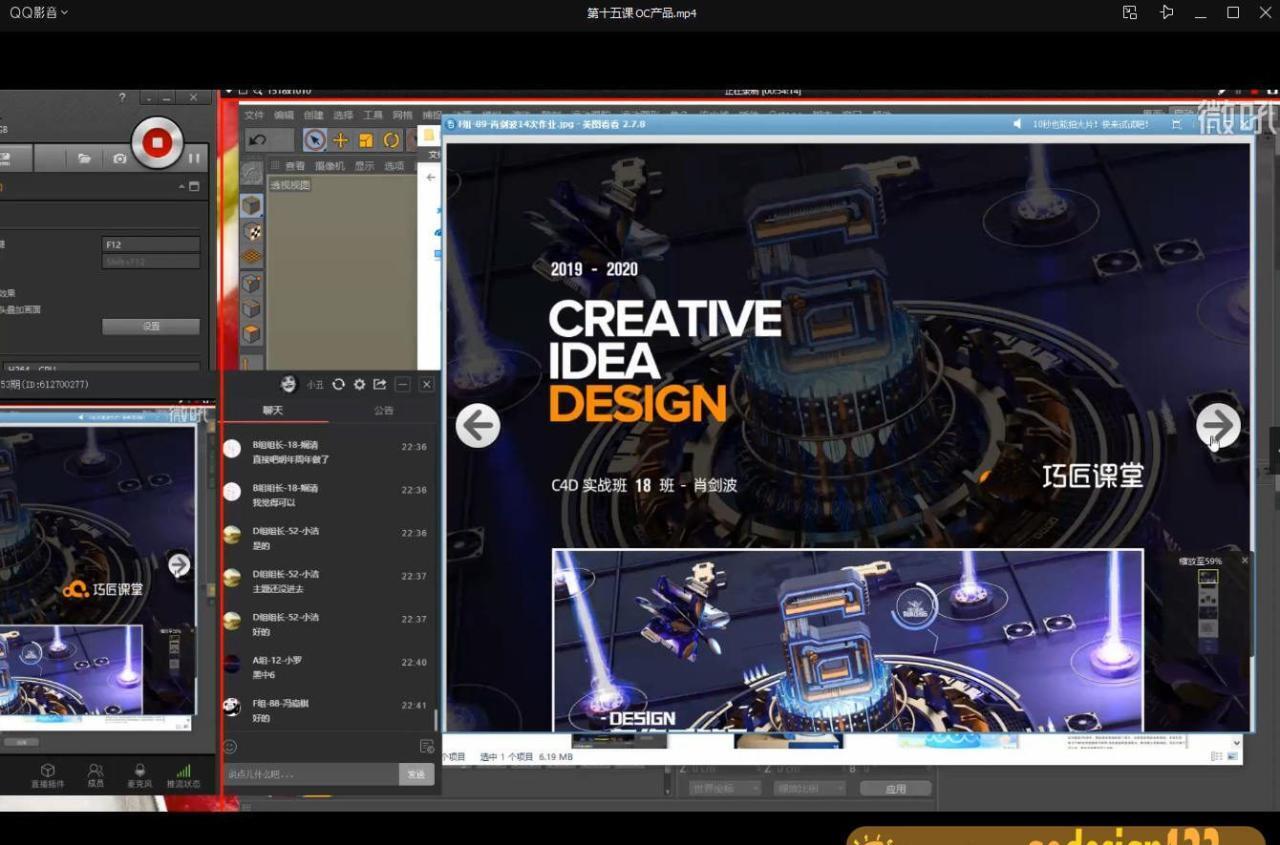Click the chat 发送 button

[417, 774]
